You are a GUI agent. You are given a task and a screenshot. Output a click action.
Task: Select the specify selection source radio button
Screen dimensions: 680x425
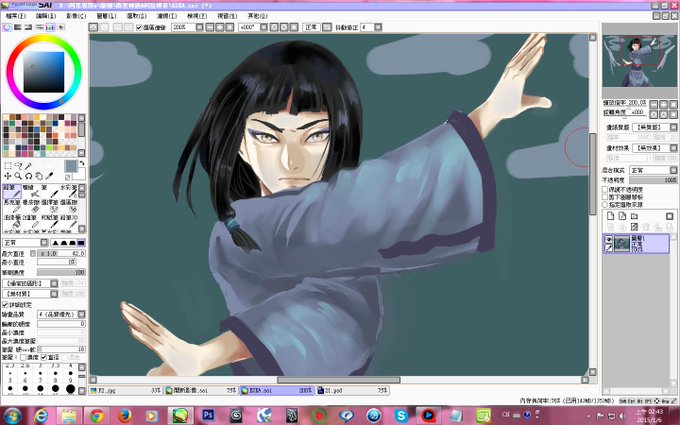click(x=605, y=204)
